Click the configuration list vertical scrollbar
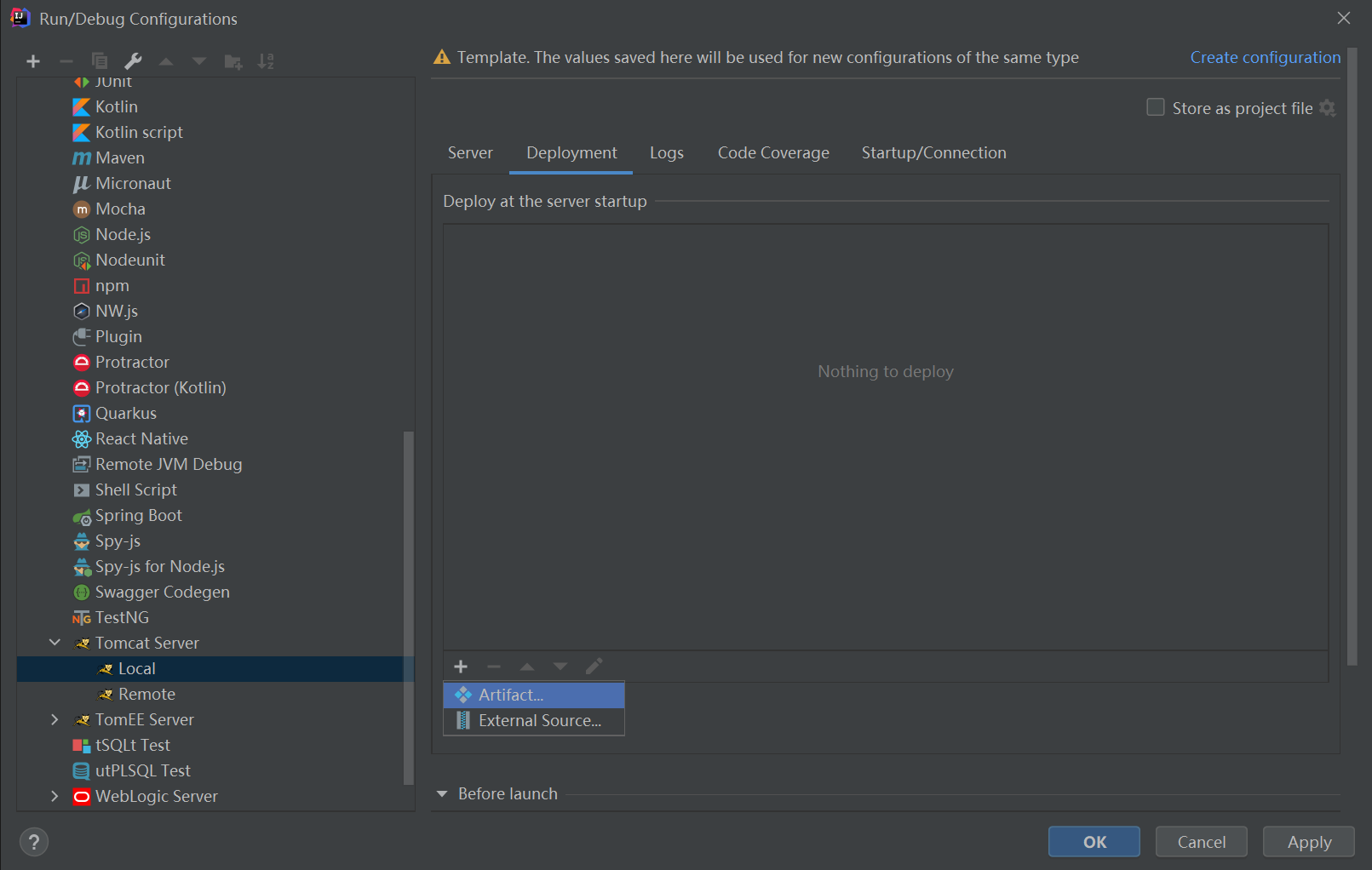This screenshot has height=870, width=1372. [409, 608]
